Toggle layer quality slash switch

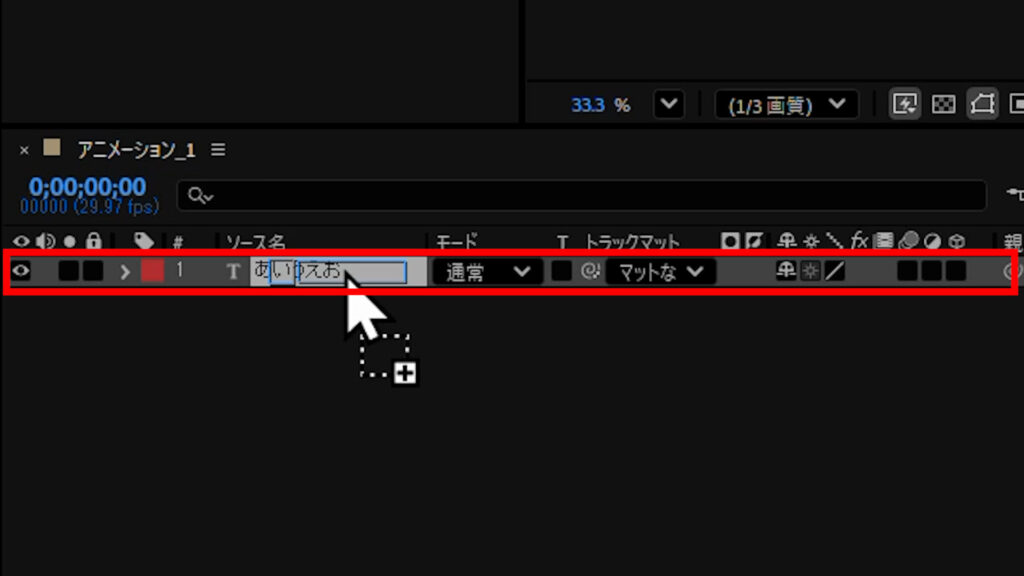835,271
